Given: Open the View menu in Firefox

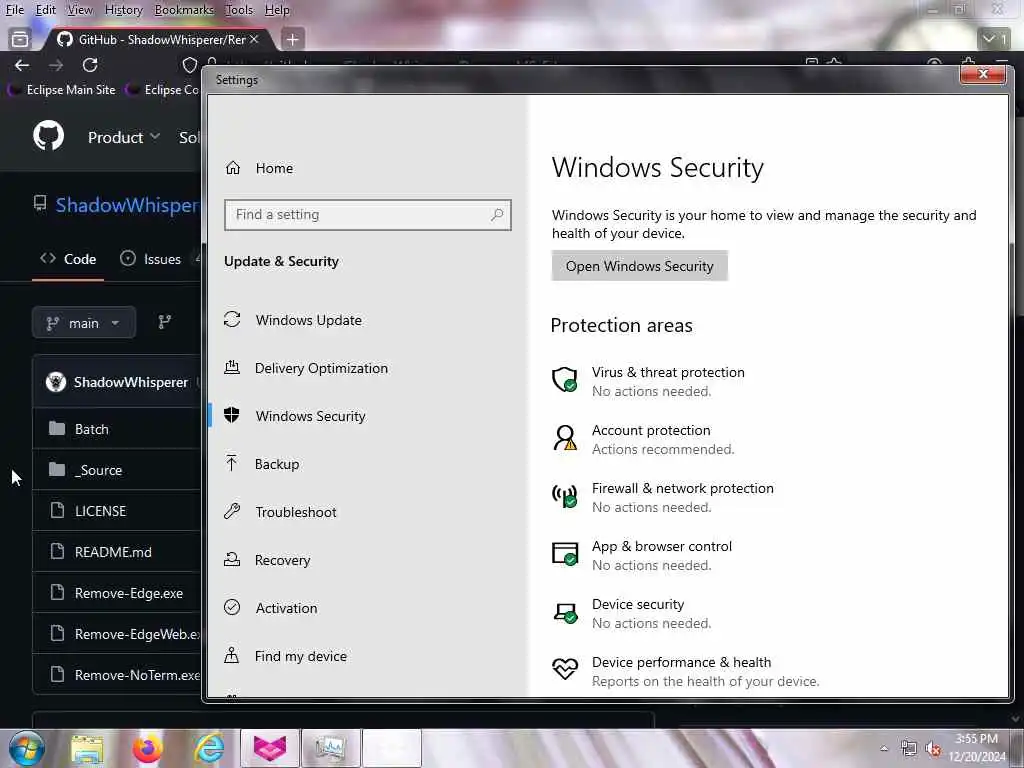Looking at the screenshot, I should [x=80, y=10].
